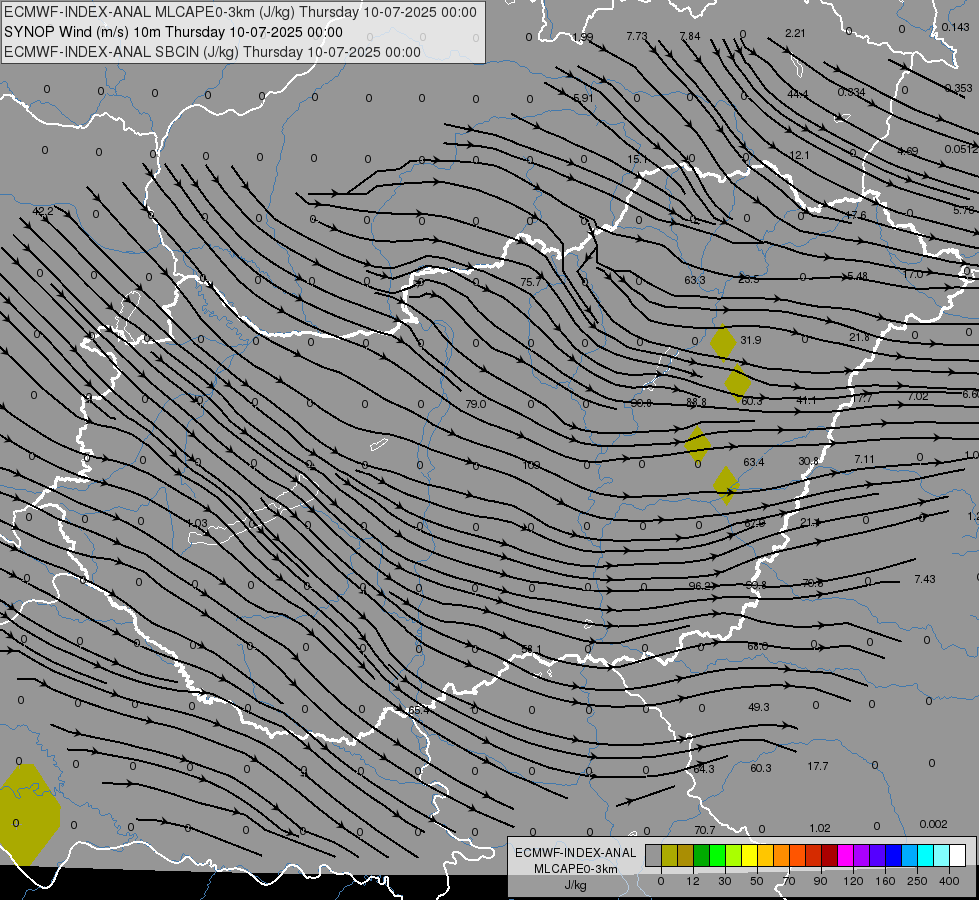Image resolution: width=979 pixels, height=900 pixels.
Task: Click the legend tick value 250
Action: 917,881
